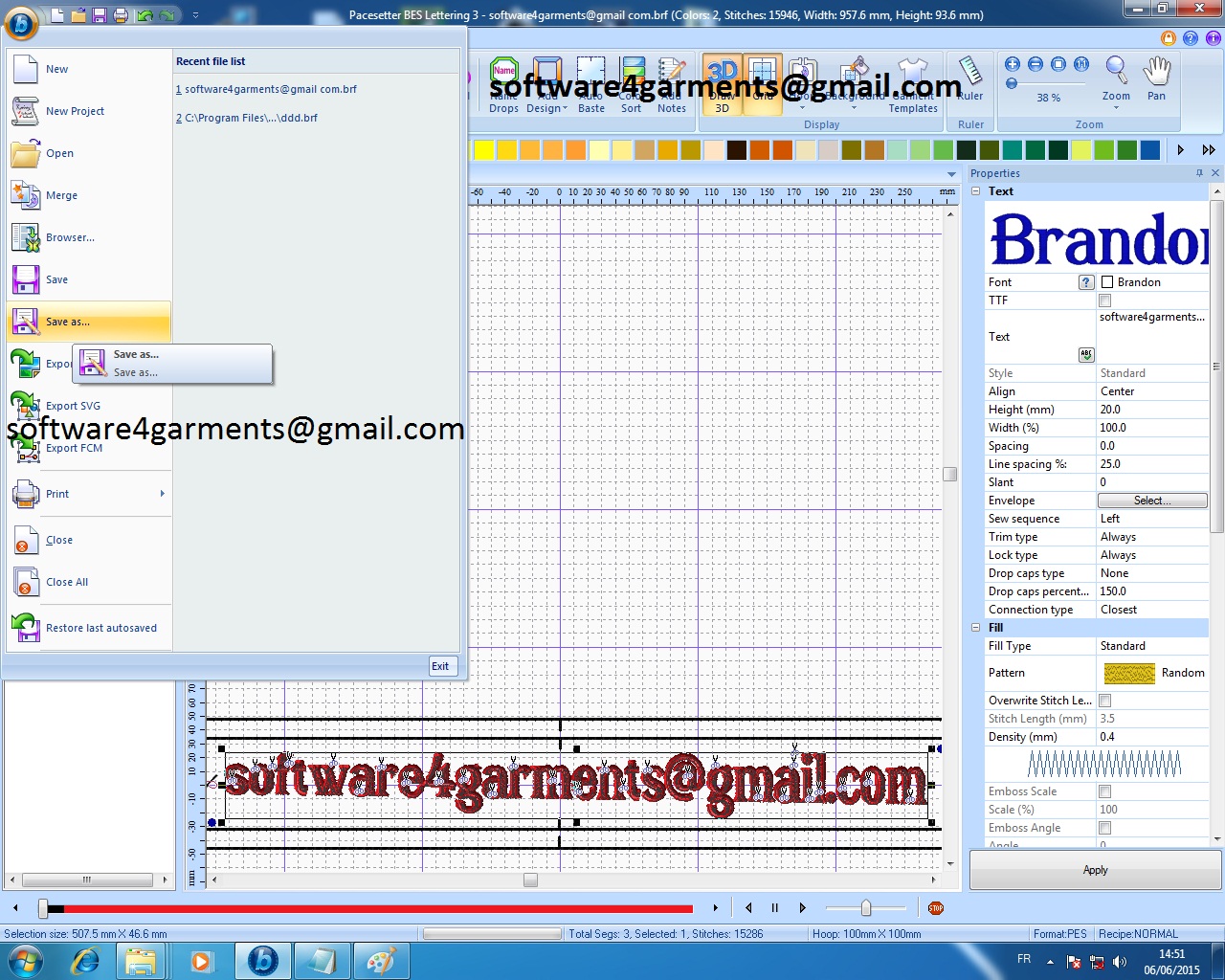1225x980 pixels.
Task: Click the Windows Start button
Action: [x=25, y=961]
